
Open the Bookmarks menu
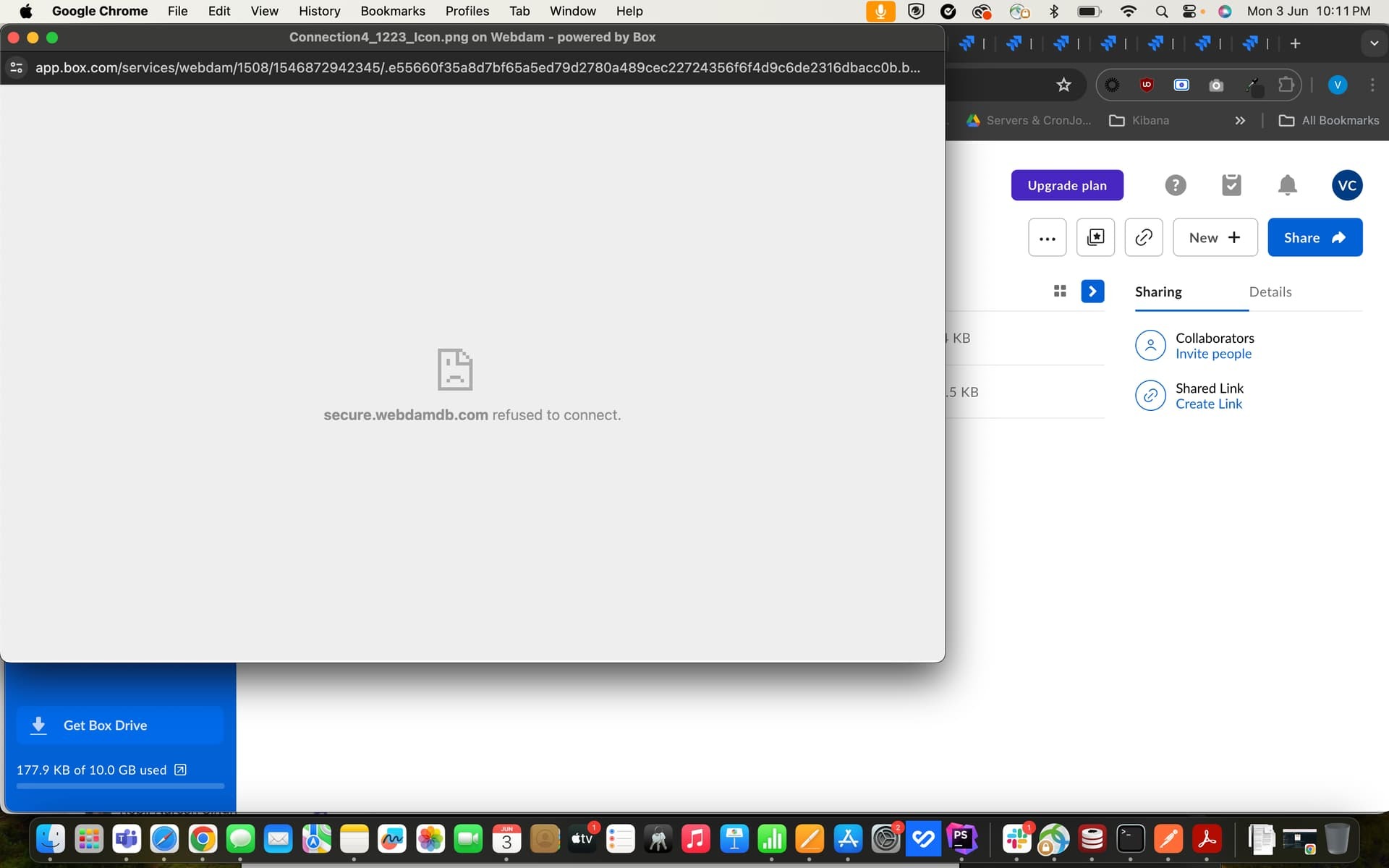(x=393, y=11)
